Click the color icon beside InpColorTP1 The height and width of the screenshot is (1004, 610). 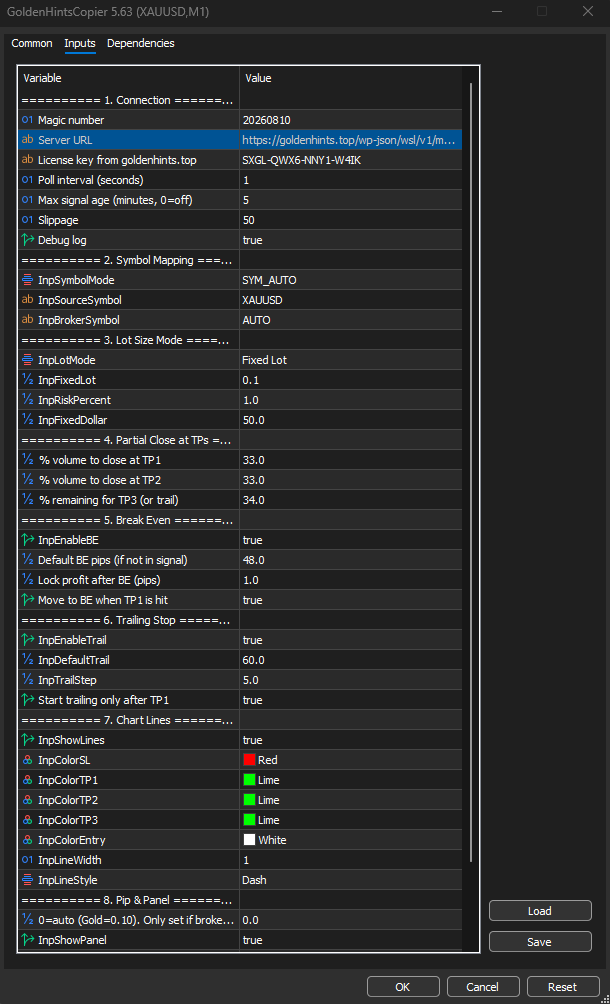(x=28, y=780)
